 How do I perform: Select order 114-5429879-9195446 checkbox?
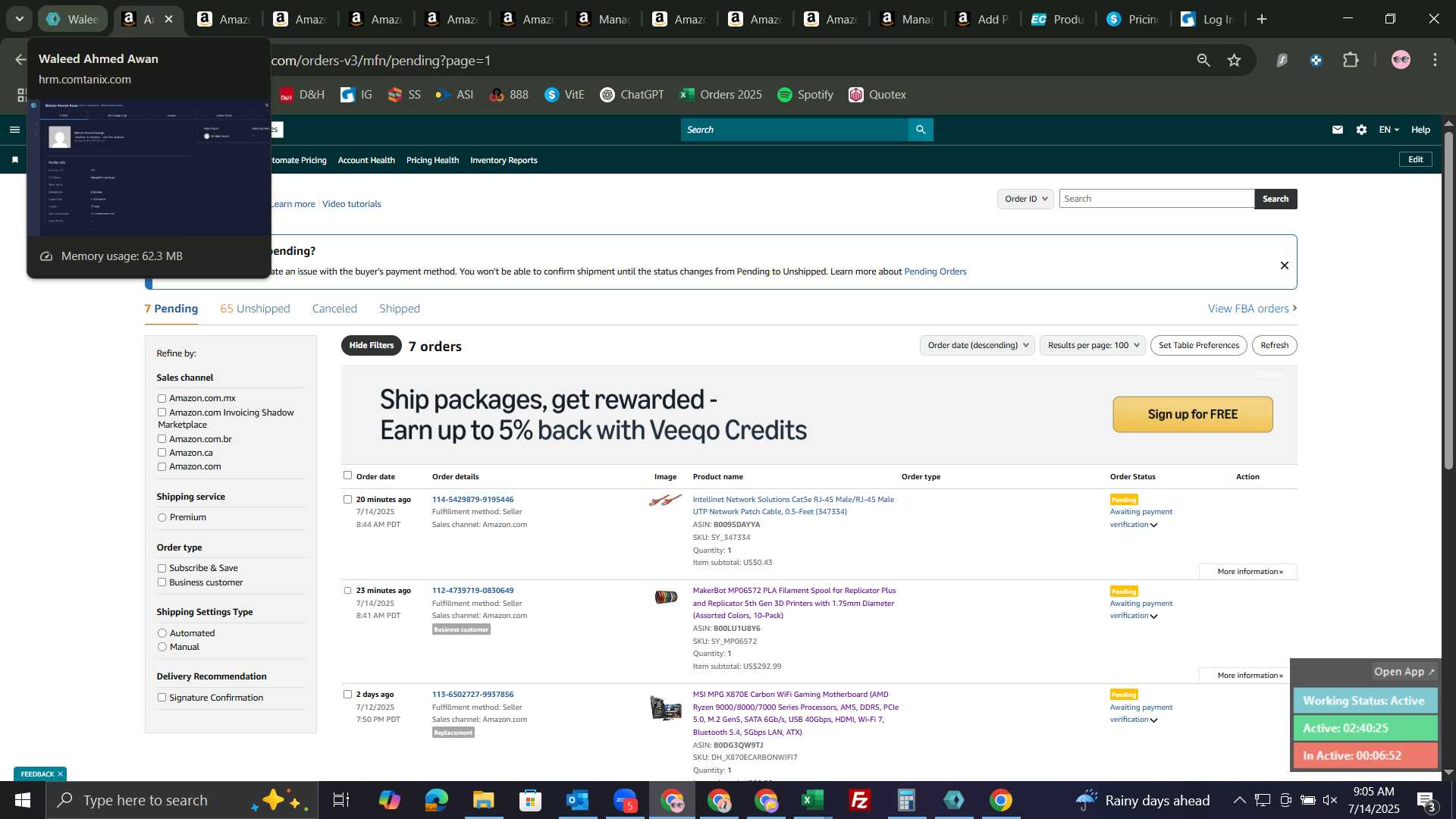pyautogui.click(x=347, y=499)
